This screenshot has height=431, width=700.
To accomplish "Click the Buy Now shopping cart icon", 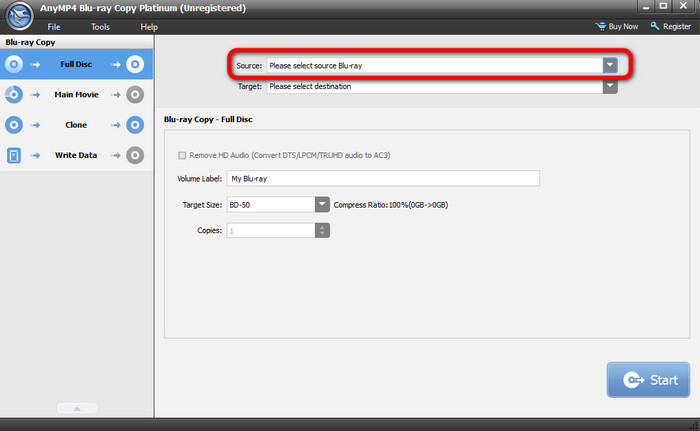I will (600, 26).
